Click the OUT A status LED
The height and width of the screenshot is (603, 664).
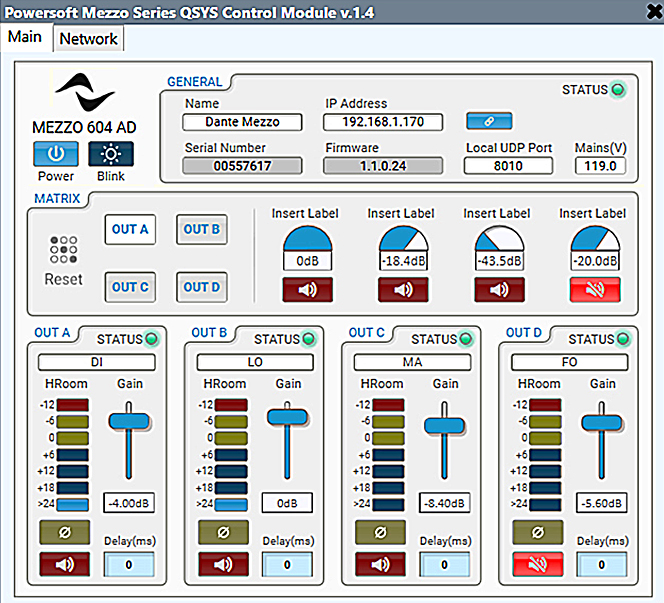[151, 339]
